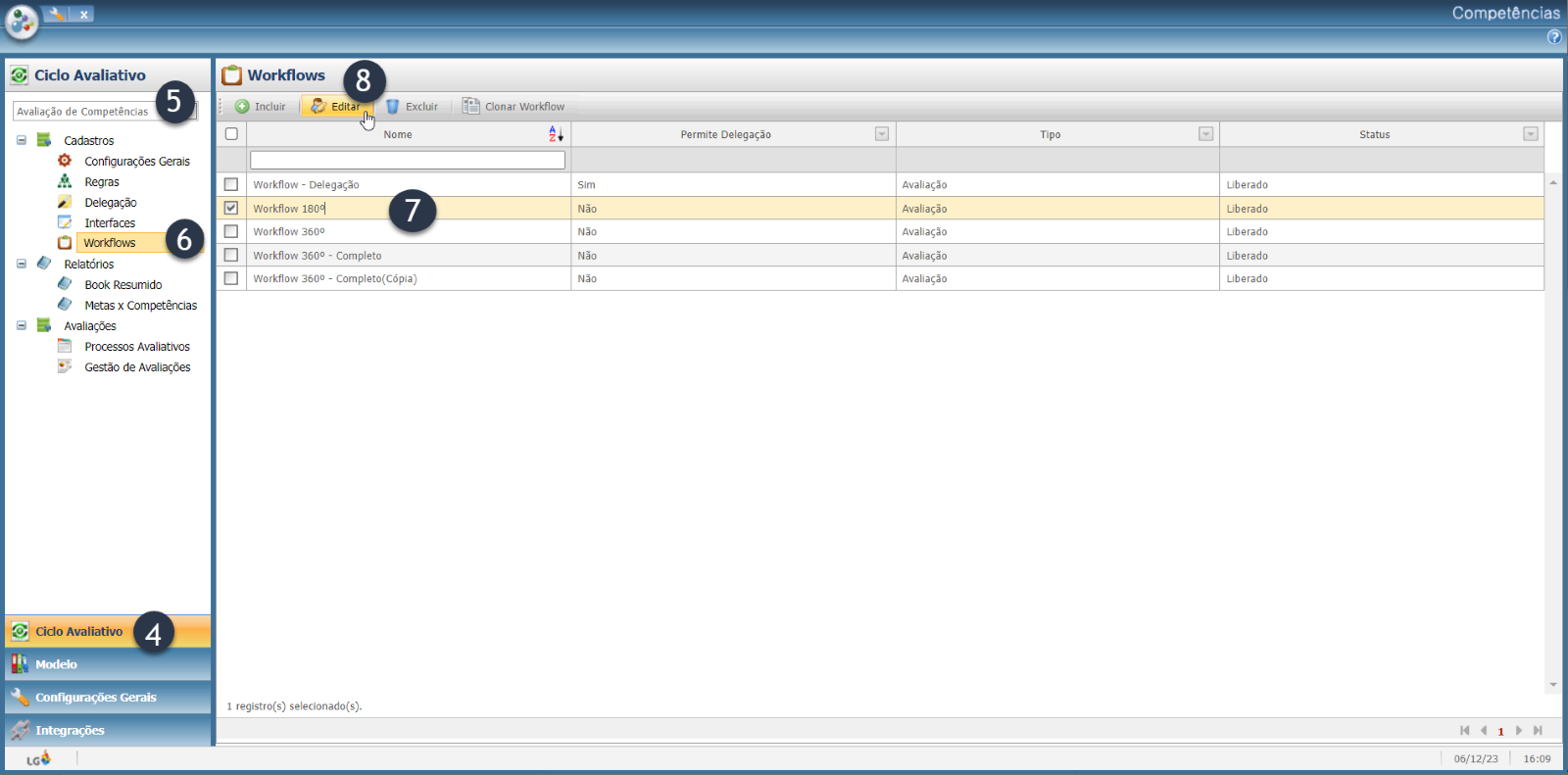Viewport: 1568px width, 775px height.
Task: Check the Workflow - Delegação row checkbox
Action: [231, 184]
